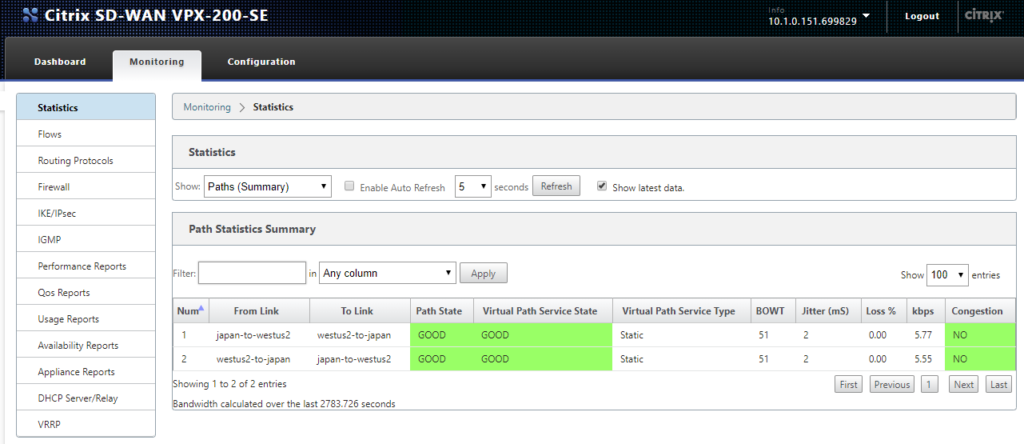Open DHCP Server/Relay in the sidebar
1024x444 pixels.
tap(86, 398)
